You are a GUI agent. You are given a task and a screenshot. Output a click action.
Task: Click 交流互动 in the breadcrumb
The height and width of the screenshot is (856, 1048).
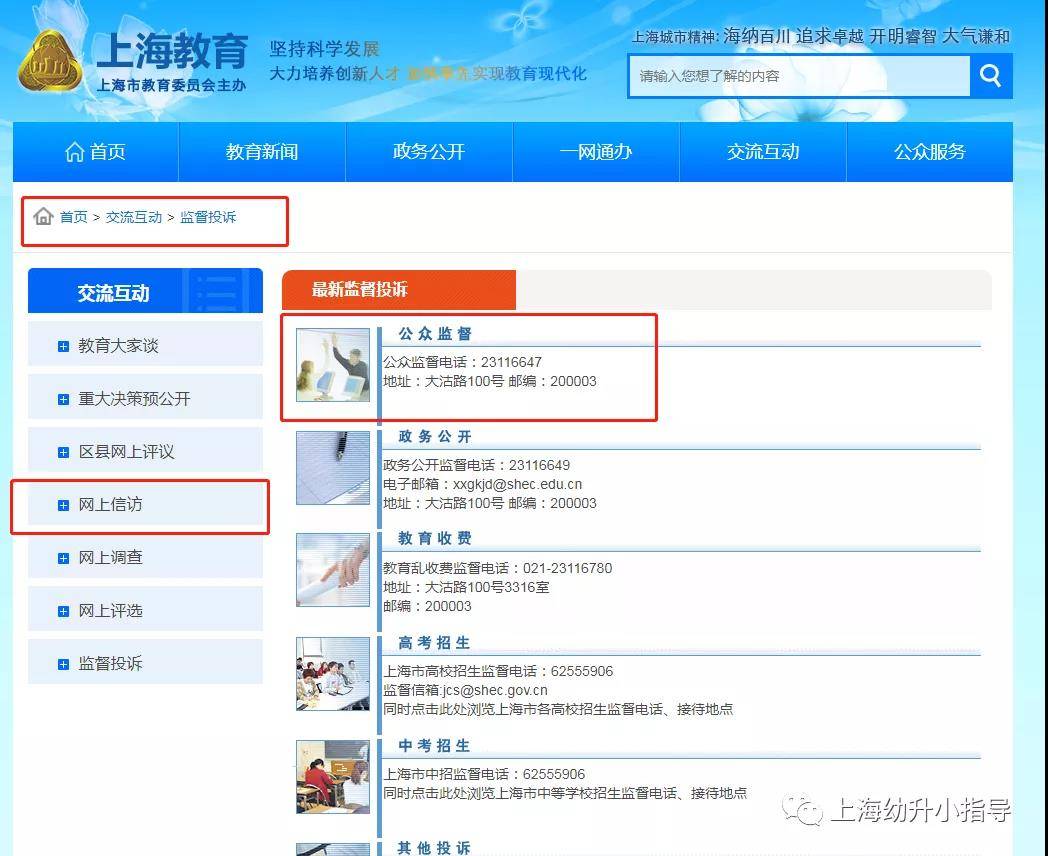pyautogui.click(x=134, y=217)
